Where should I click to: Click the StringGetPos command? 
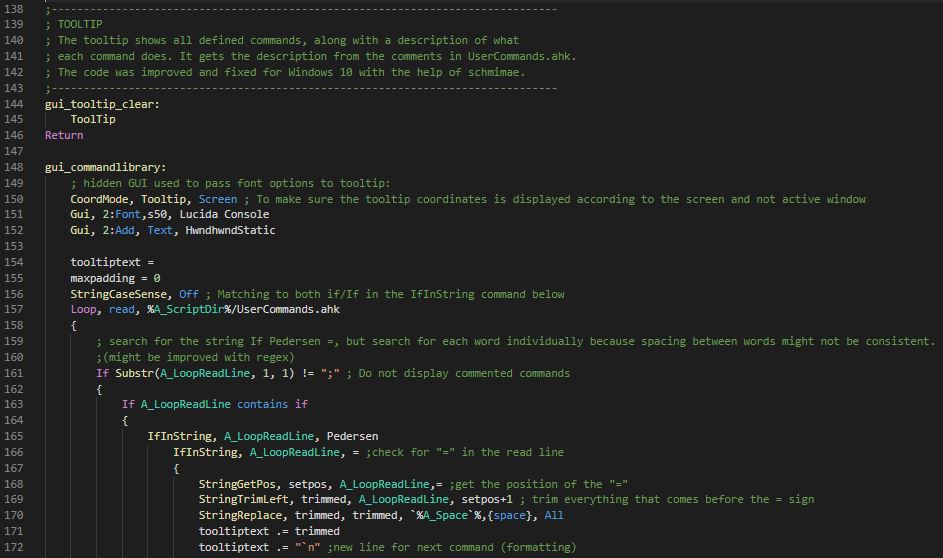click(x=240, y=484)
